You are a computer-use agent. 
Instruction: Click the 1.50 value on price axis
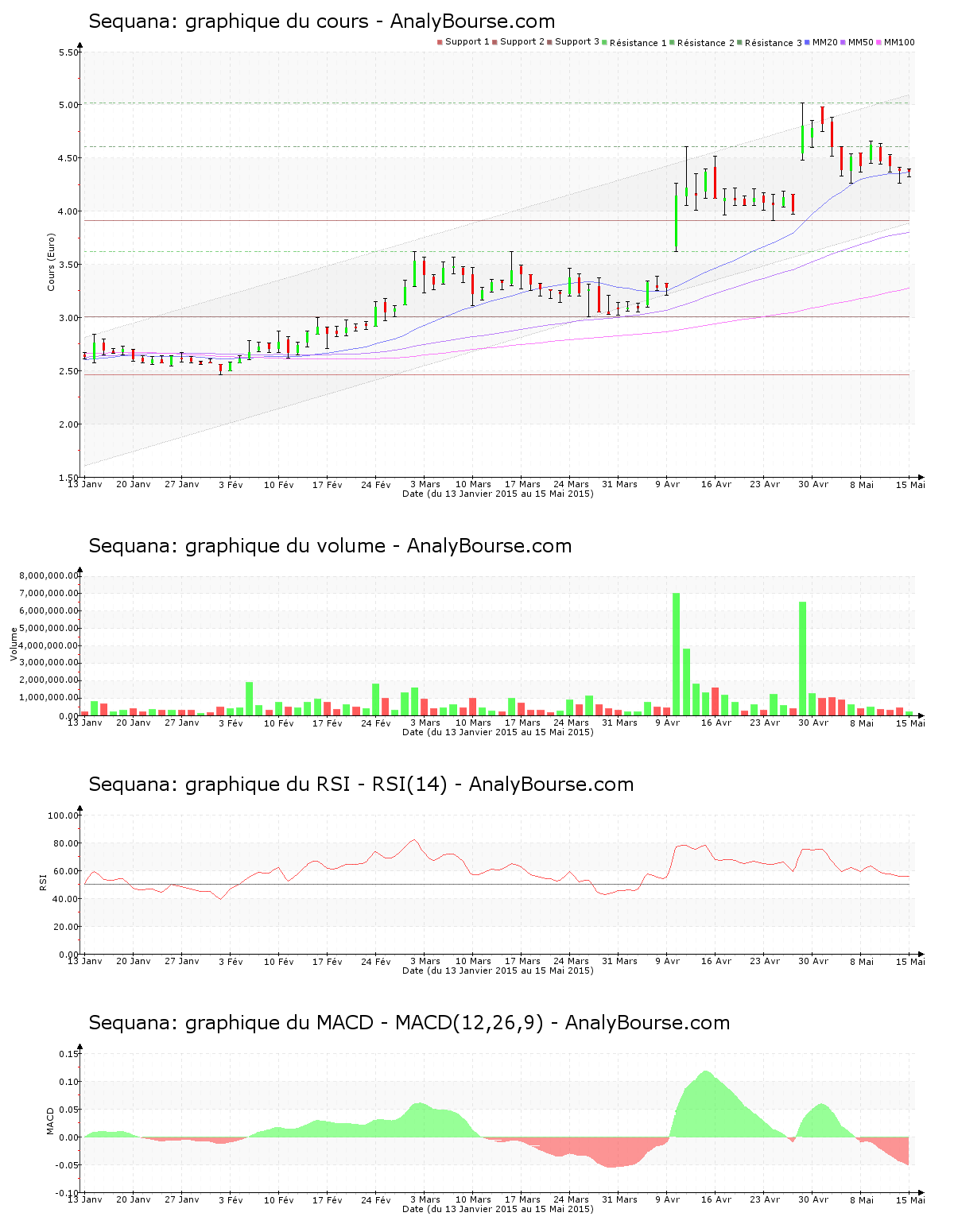68,478
